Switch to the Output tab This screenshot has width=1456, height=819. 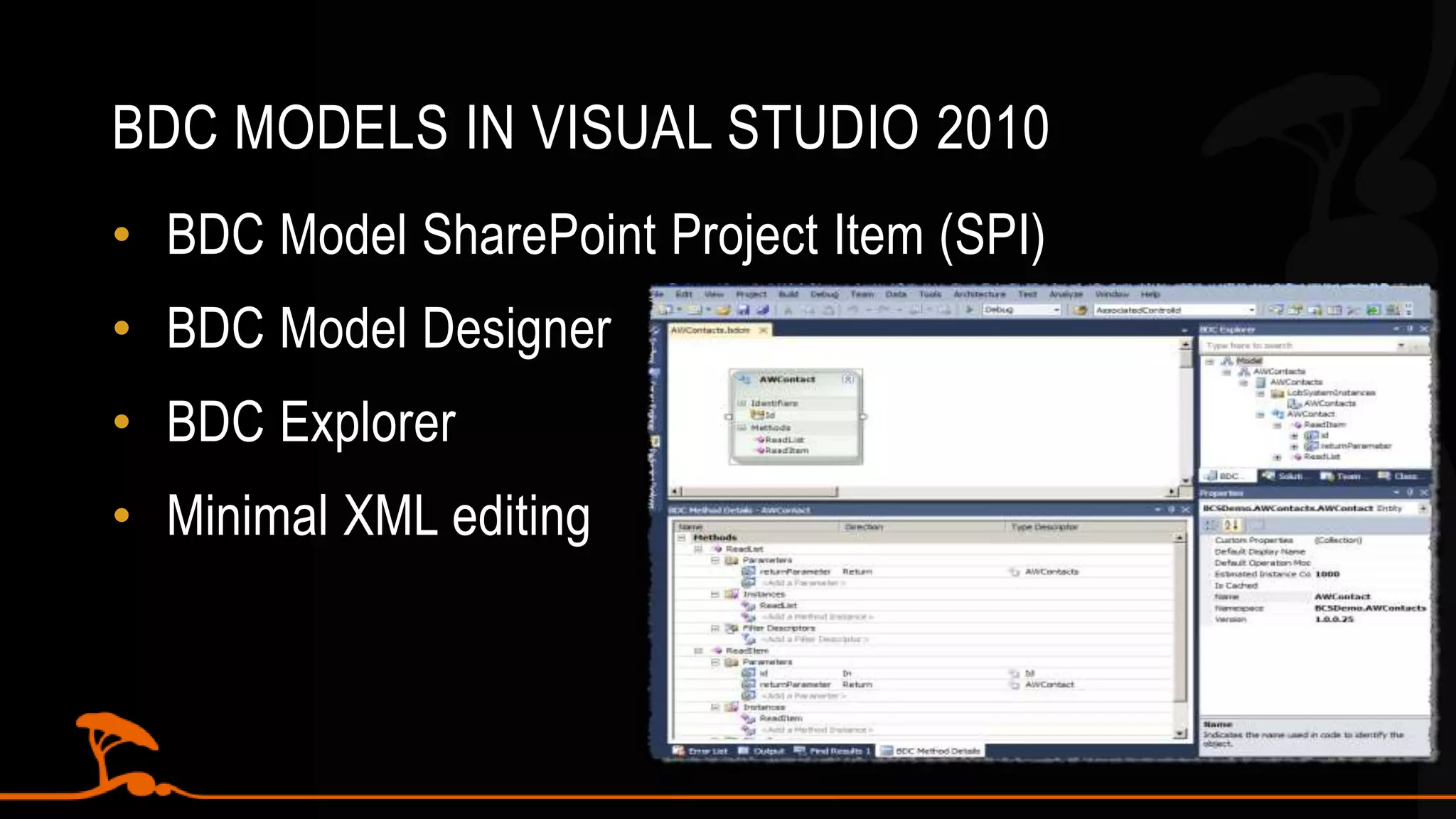click(x=761, y=751)
